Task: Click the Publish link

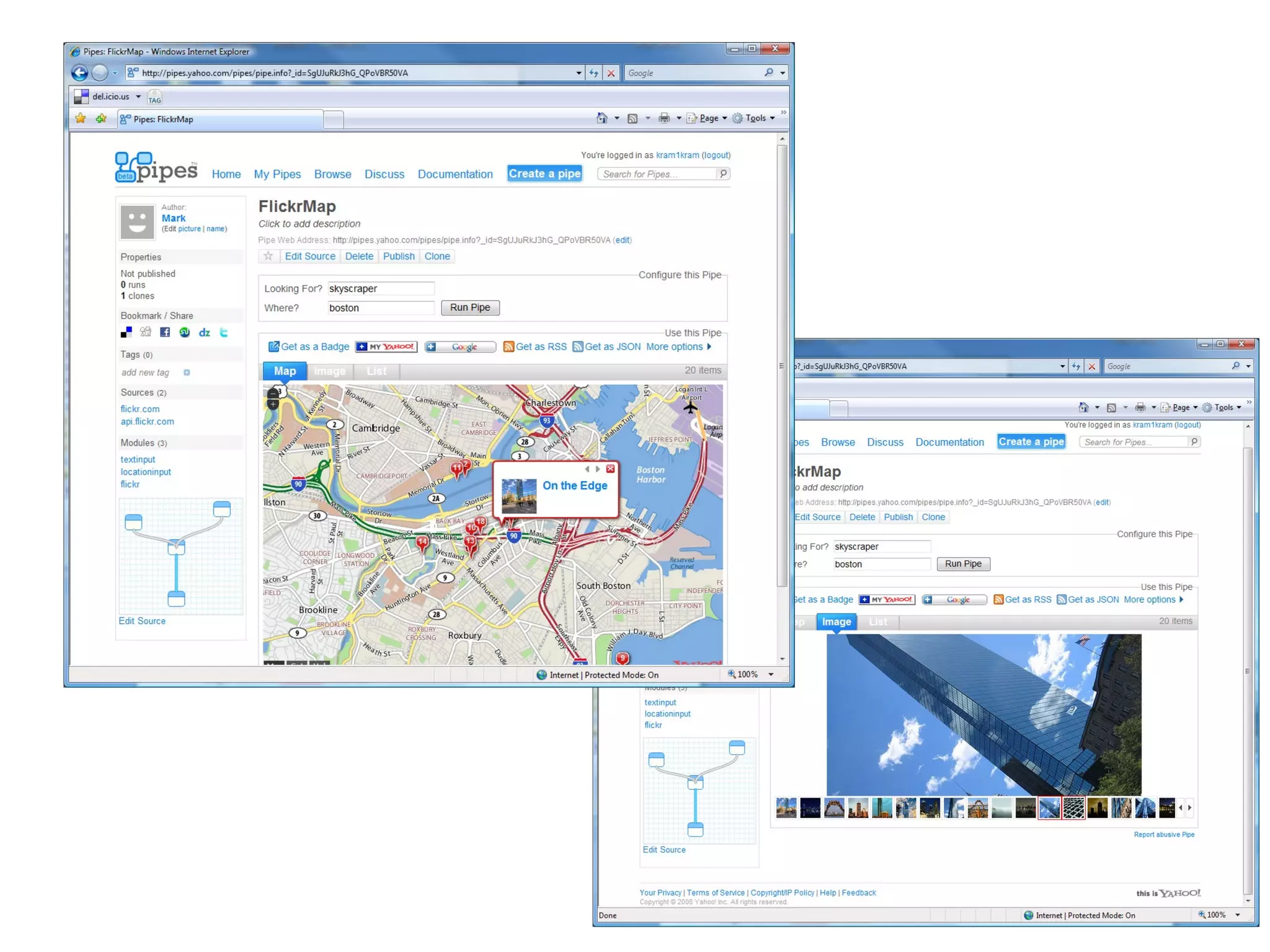Action: pyautogui.click(x=399, y=256)
